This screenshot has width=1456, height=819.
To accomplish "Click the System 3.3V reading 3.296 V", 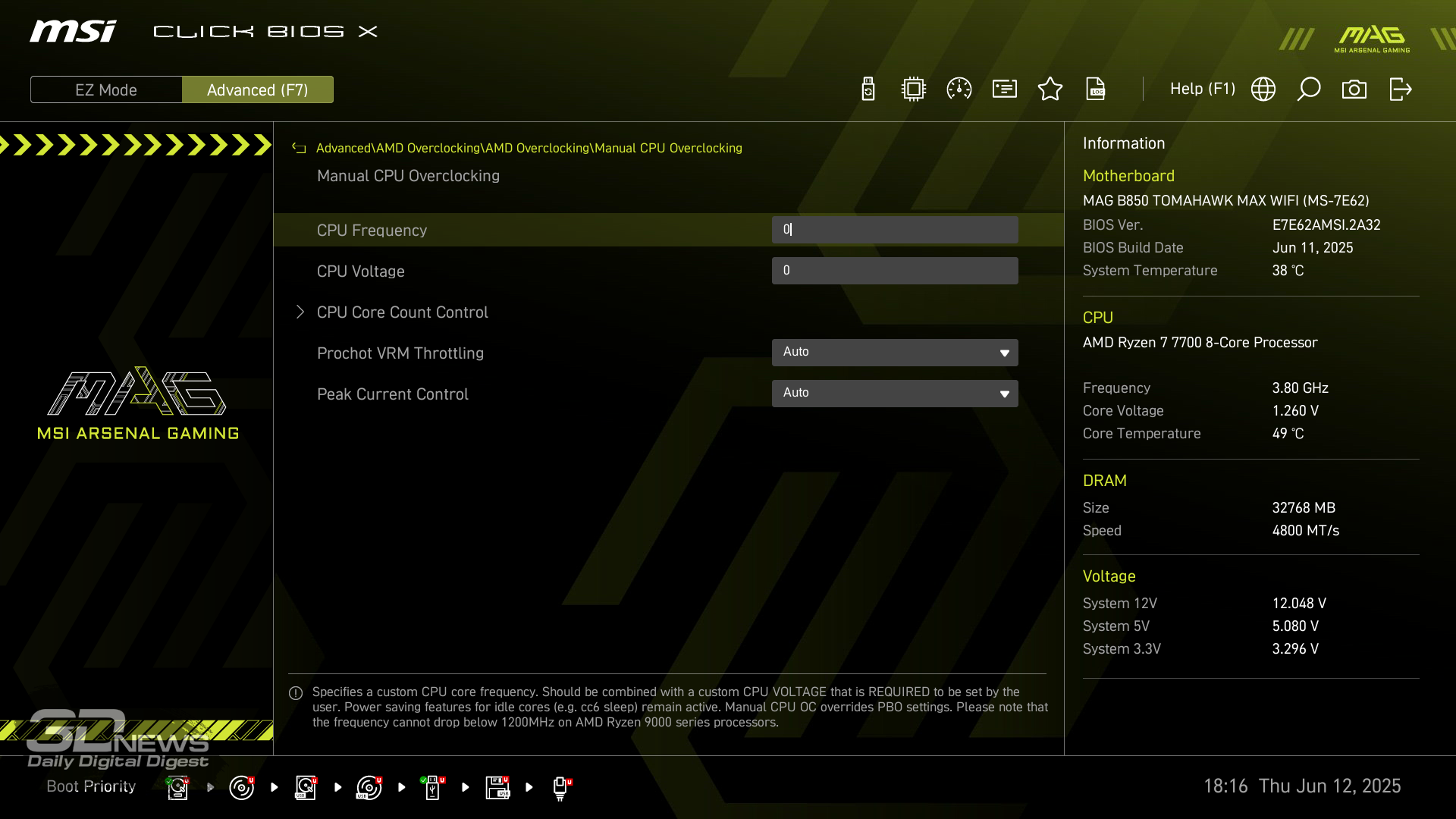I will tap(1295, 649).
